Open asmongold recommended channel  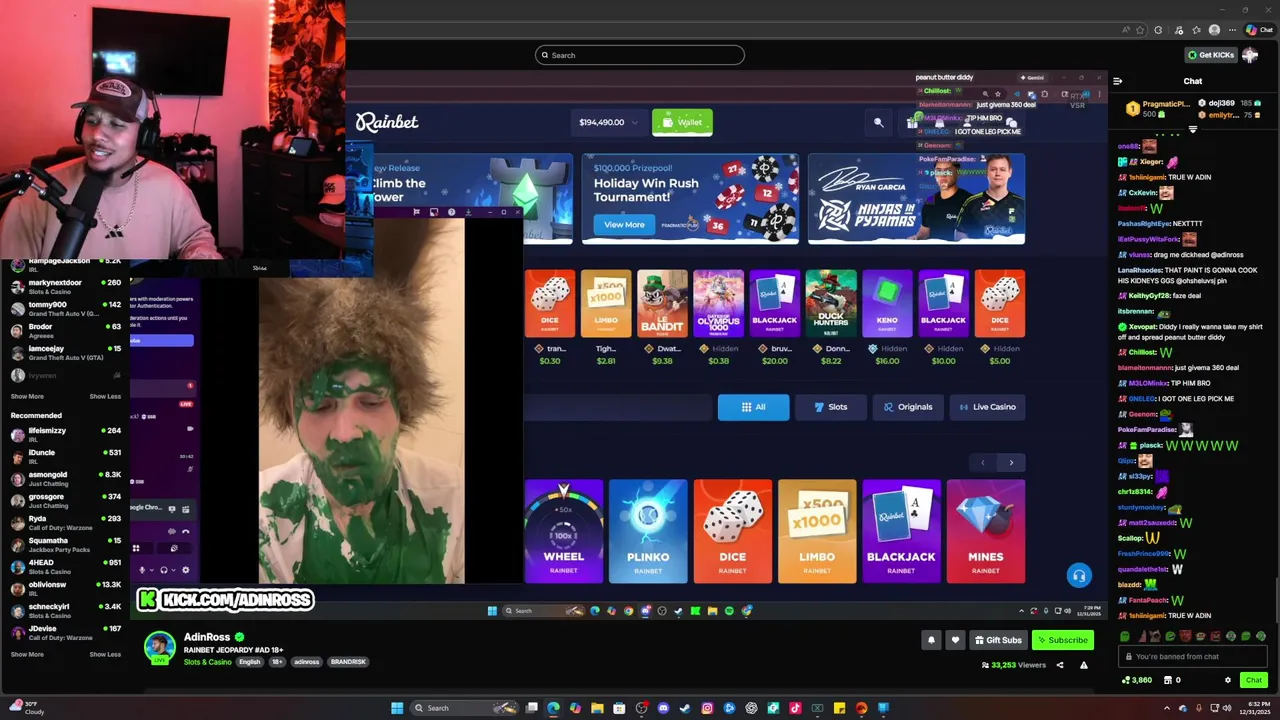pos(65,478)
